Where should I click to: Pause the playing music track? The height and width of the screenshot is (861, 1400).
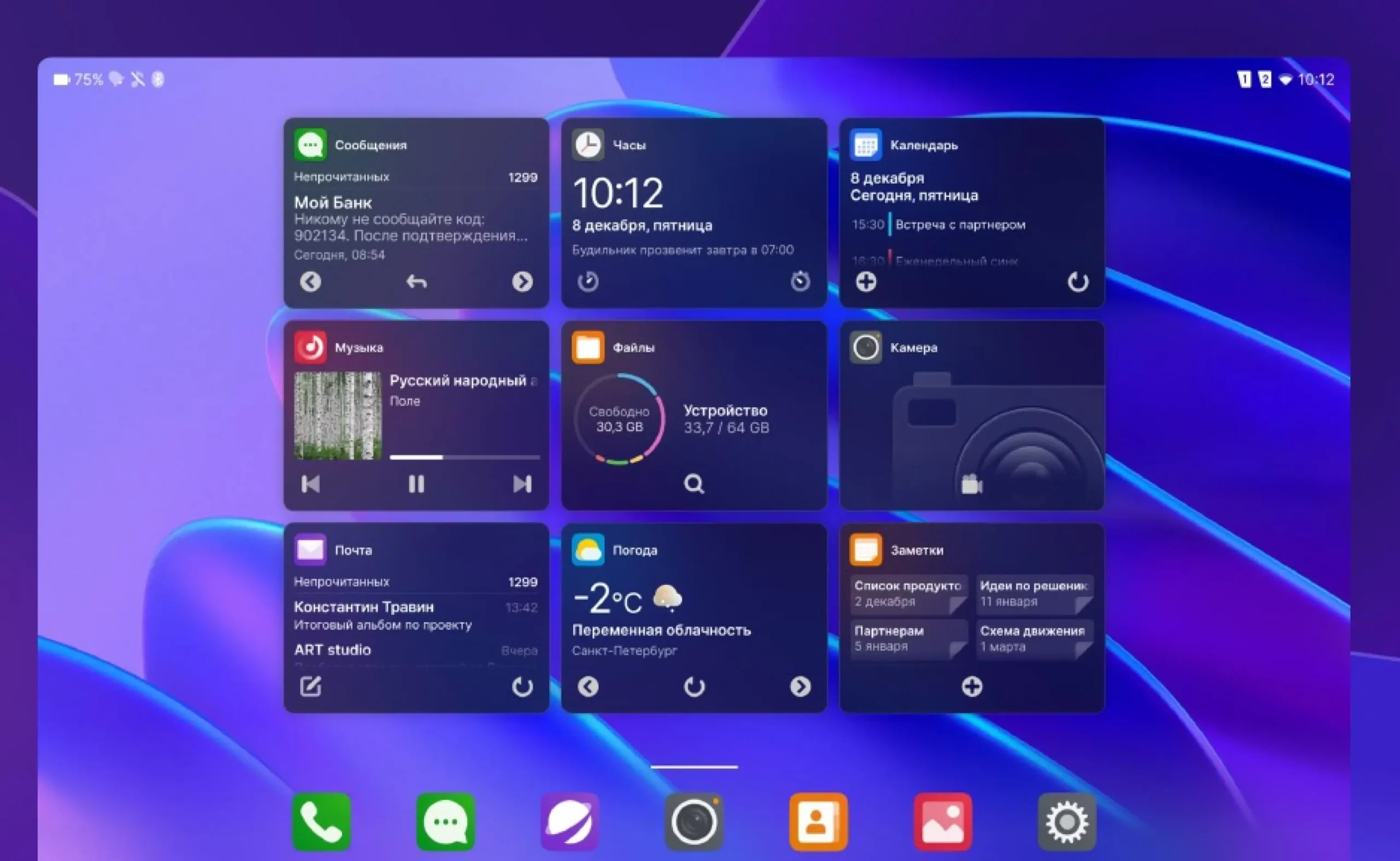(x=416, y=484)
